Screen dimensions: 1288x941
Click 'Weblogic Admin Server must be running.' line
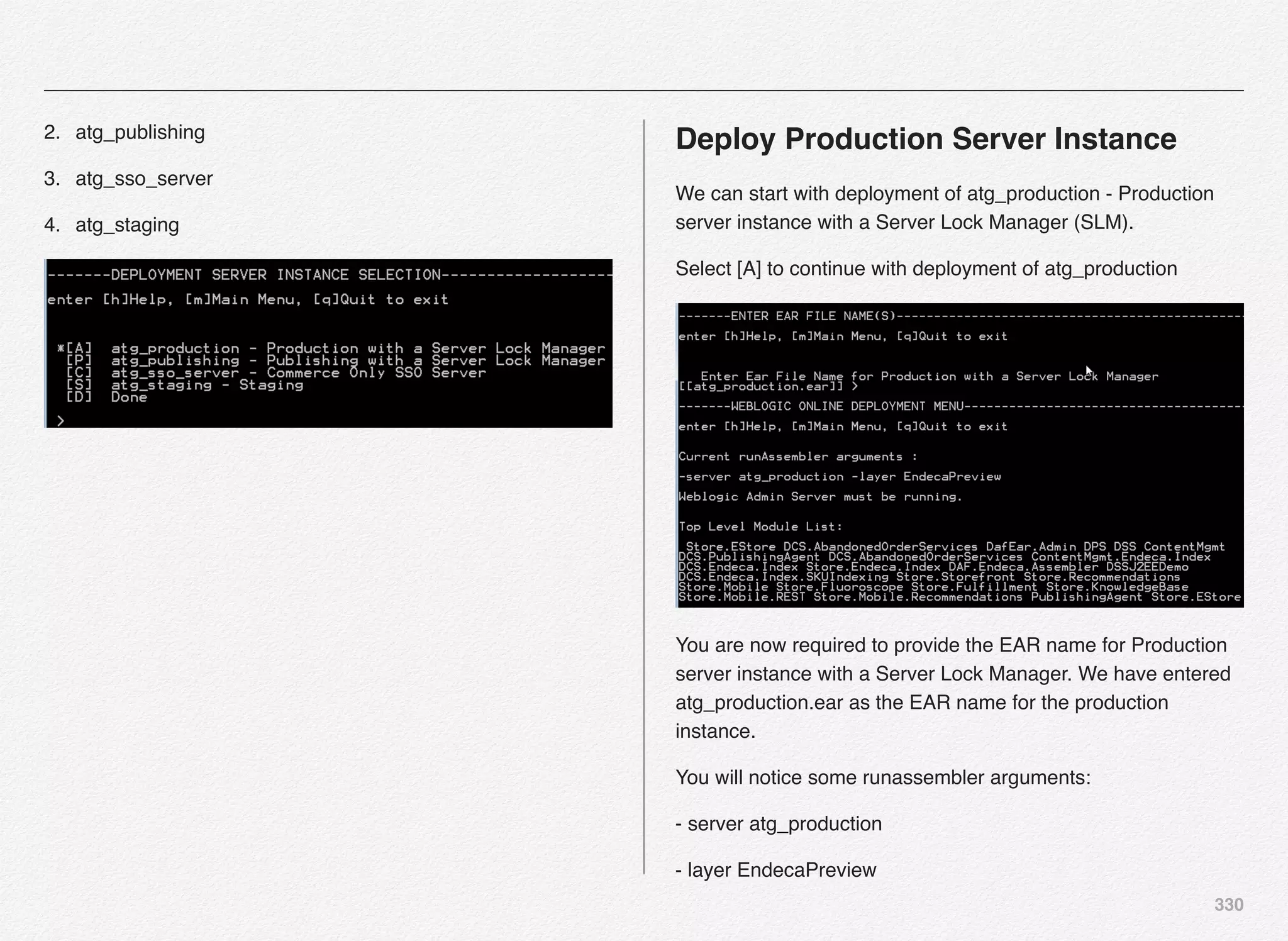pyautogui.click(x=821, y=497)
